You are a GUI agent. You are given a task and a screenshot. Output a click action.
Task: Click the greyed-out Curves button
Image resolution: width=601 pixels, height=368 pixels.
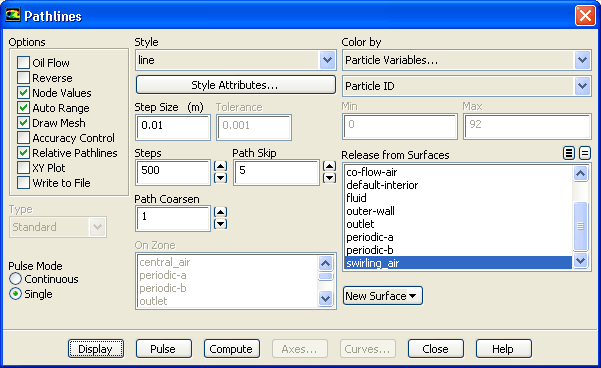tap(368, 349)
